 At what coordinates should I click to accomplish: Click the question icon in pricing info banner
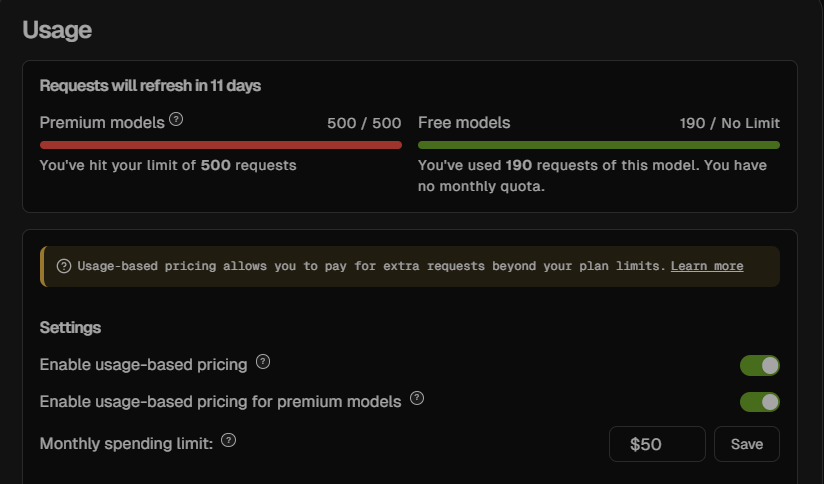(x=64, y=266)
